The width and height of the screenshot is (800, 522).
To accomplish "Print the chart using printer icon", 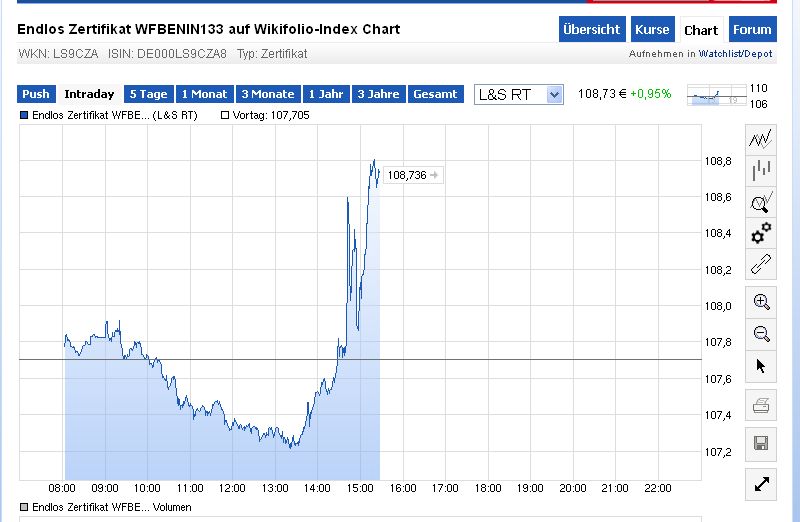I will (x=761, y=406).
